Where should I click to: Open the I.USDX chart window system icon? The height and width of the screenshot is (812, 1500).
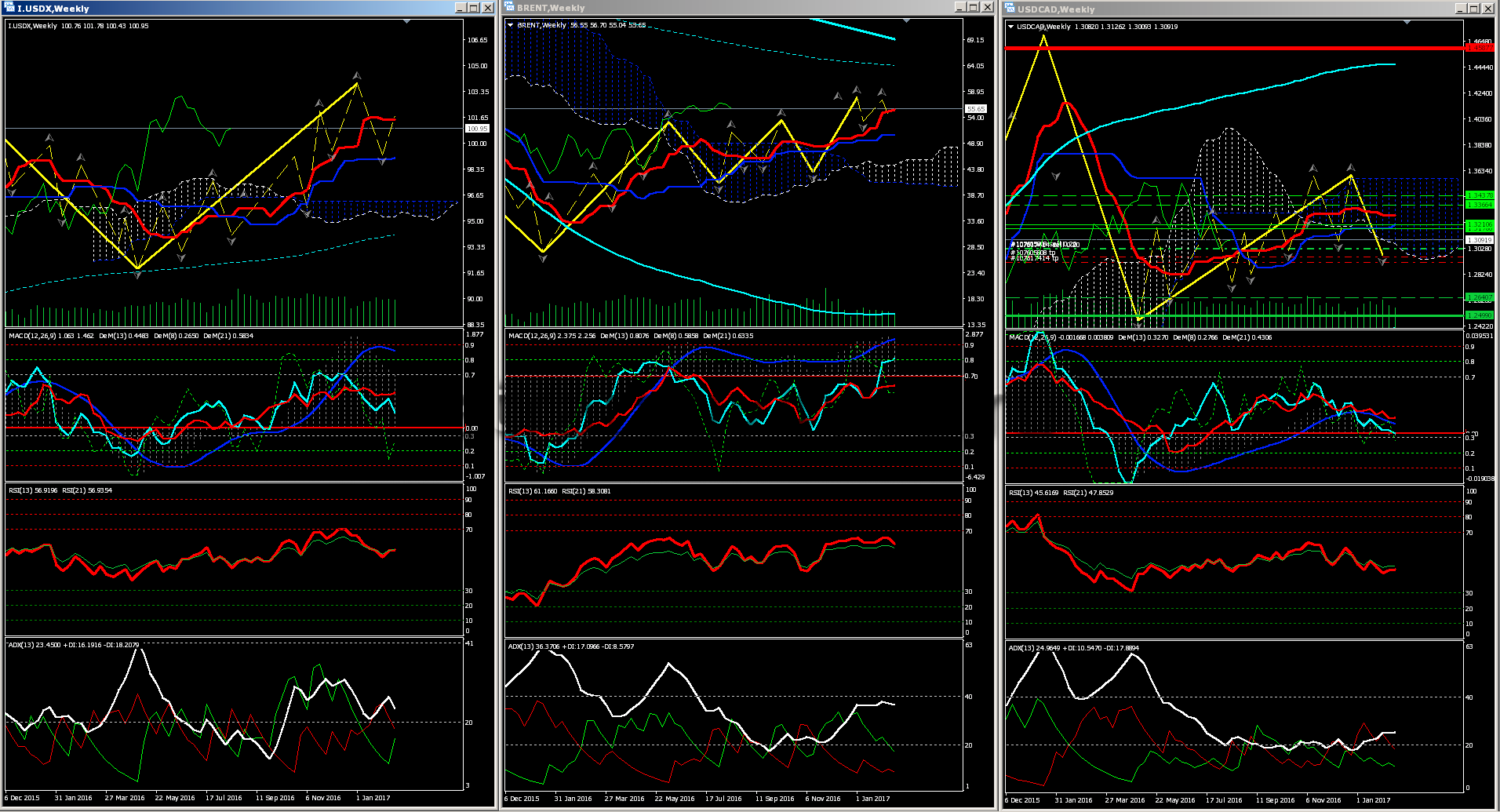pos(10,8)
